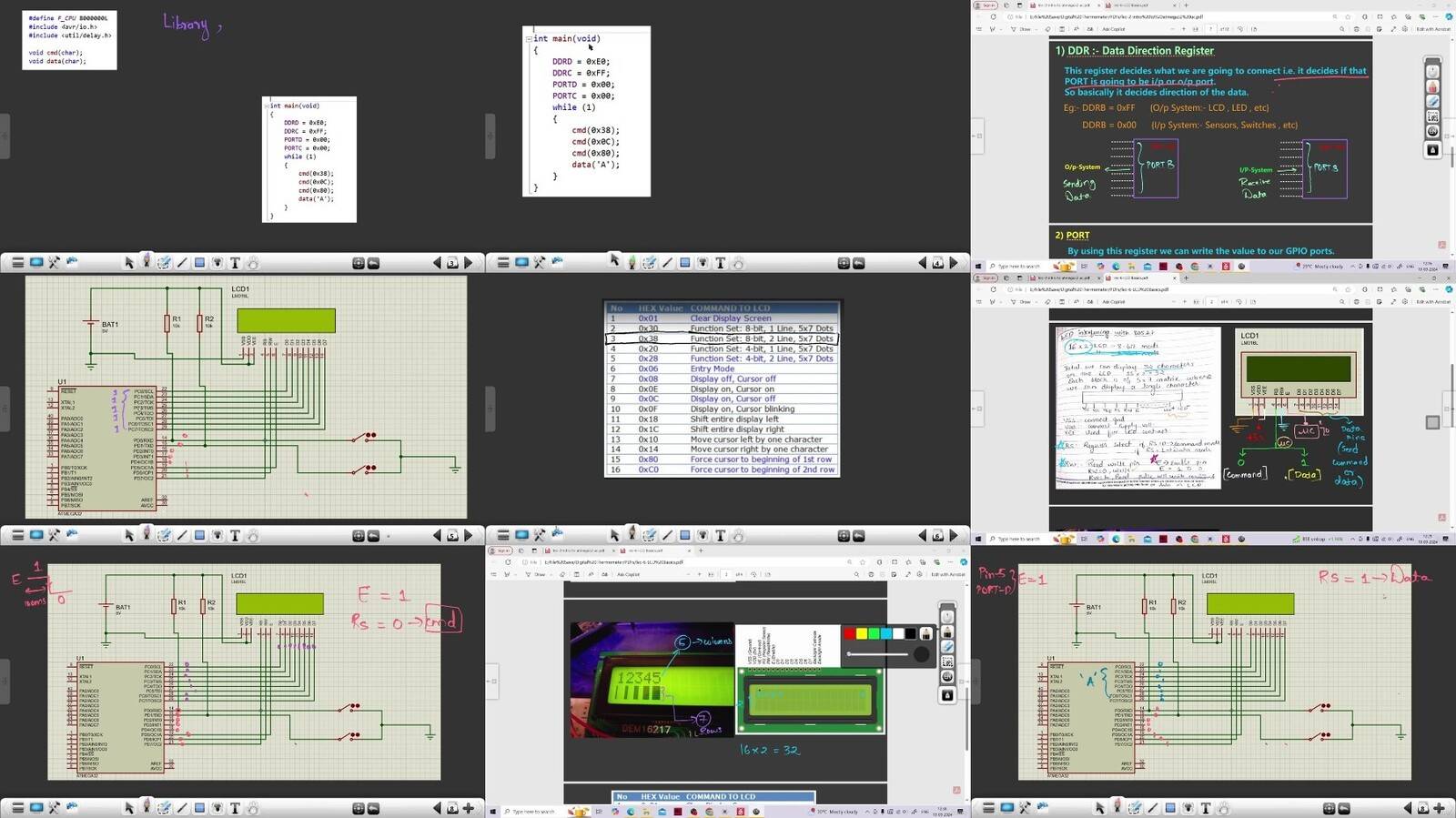
Task: Select the Text tool in page 4 toolbar
Action: 720,263
